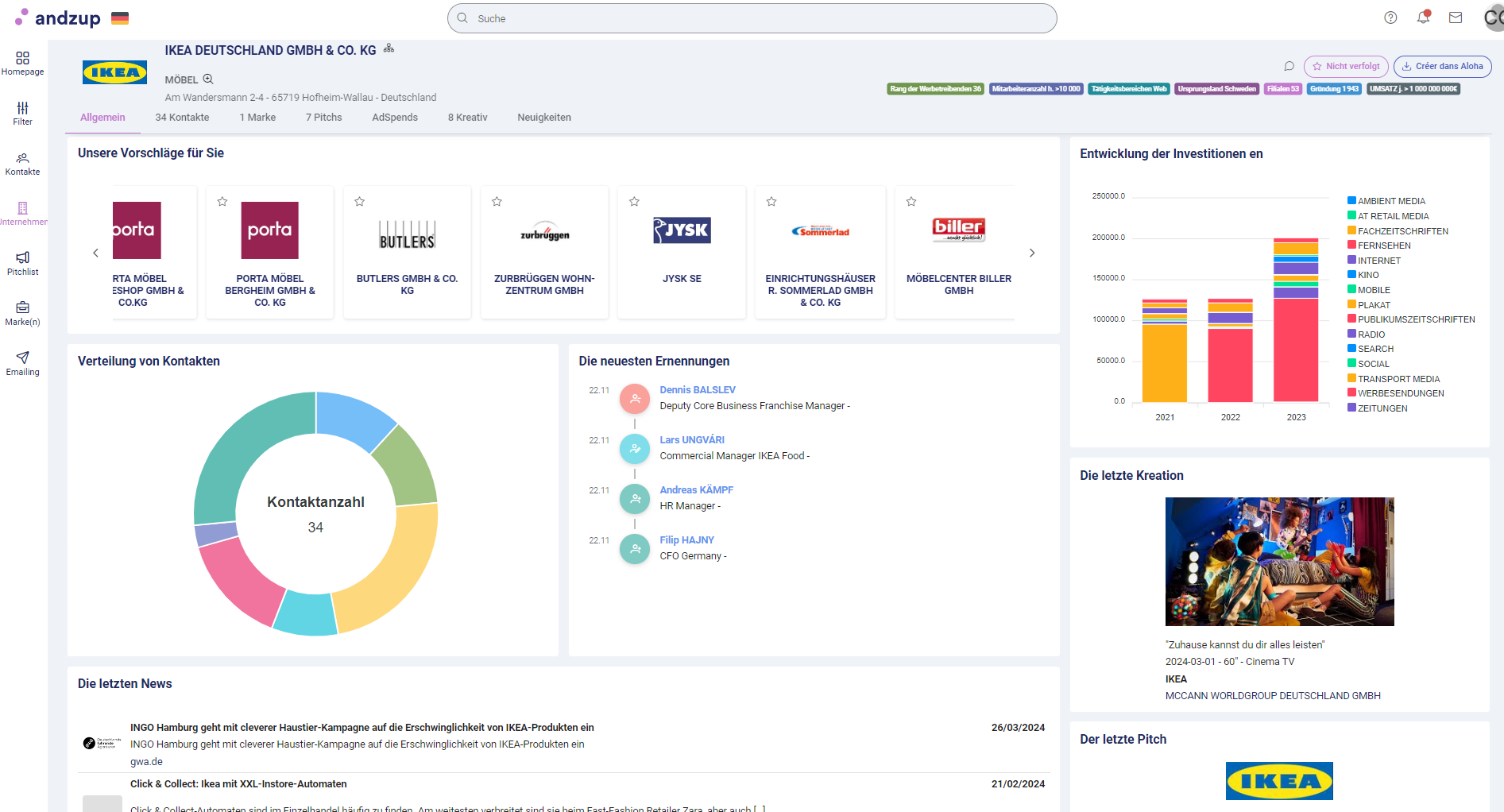This screenshot has height=812, width=1504.
Task: Click the magnifier icon next to MÖBEL
Action: point(208,79)
